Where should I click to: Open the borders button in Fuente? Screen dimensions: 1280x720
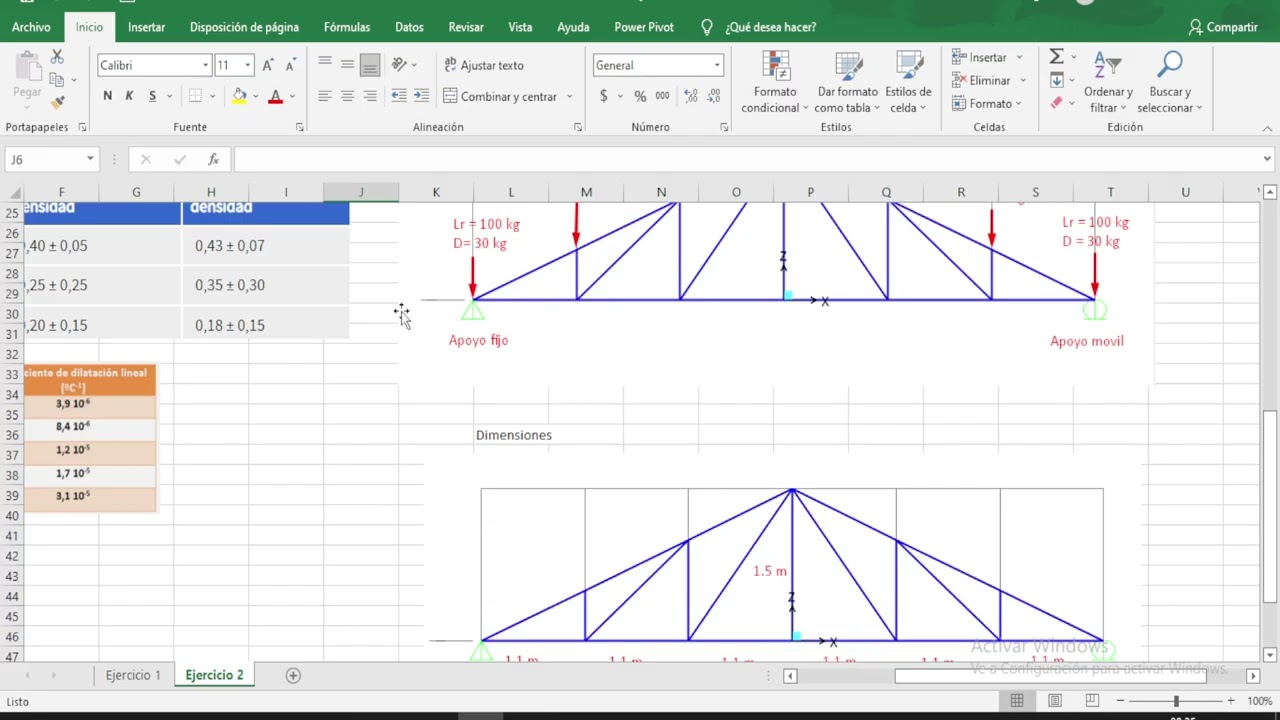click(195, 96)
